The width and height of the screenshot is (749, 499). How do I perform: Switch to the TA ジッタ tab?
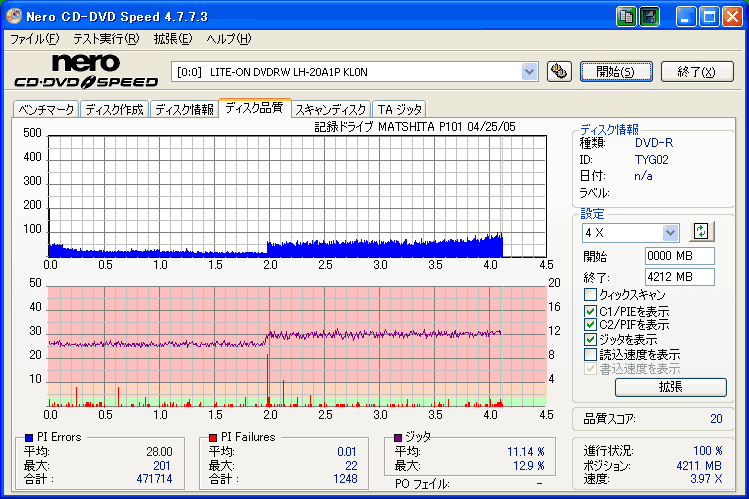click(399, 109)
